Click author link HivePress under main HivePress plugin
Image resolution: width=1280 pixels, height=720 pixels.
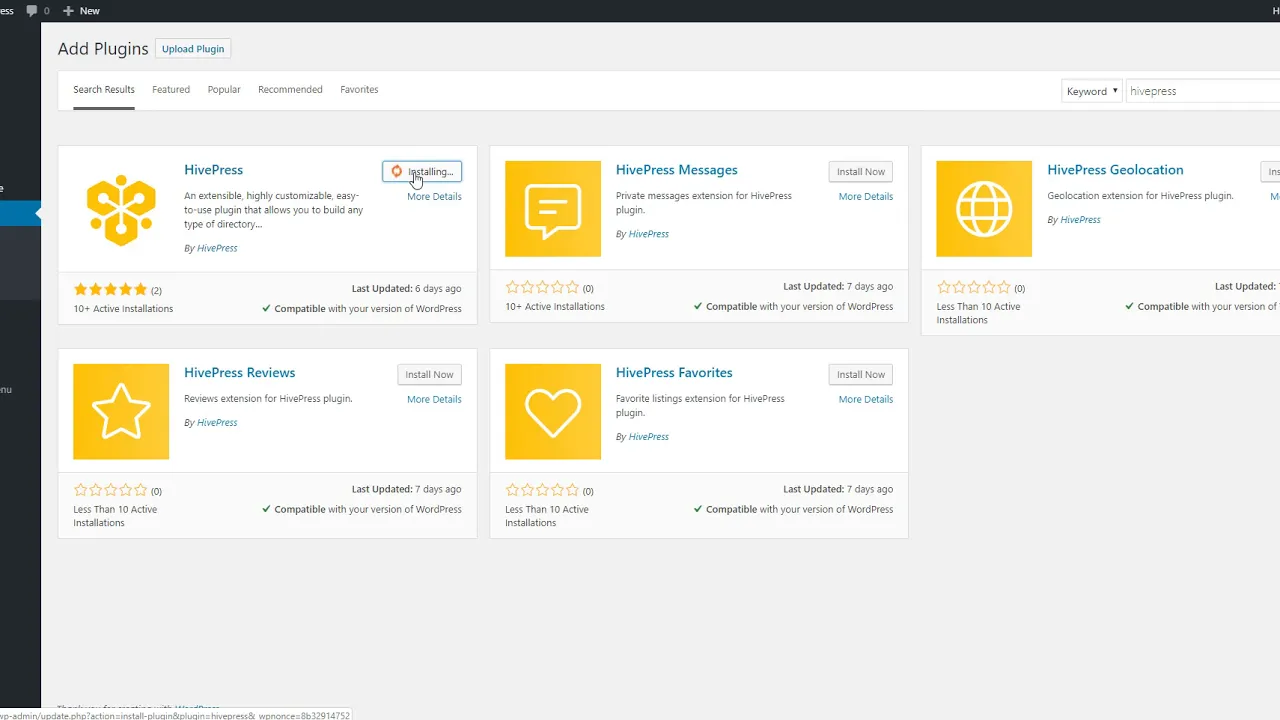tap(217, 248)
